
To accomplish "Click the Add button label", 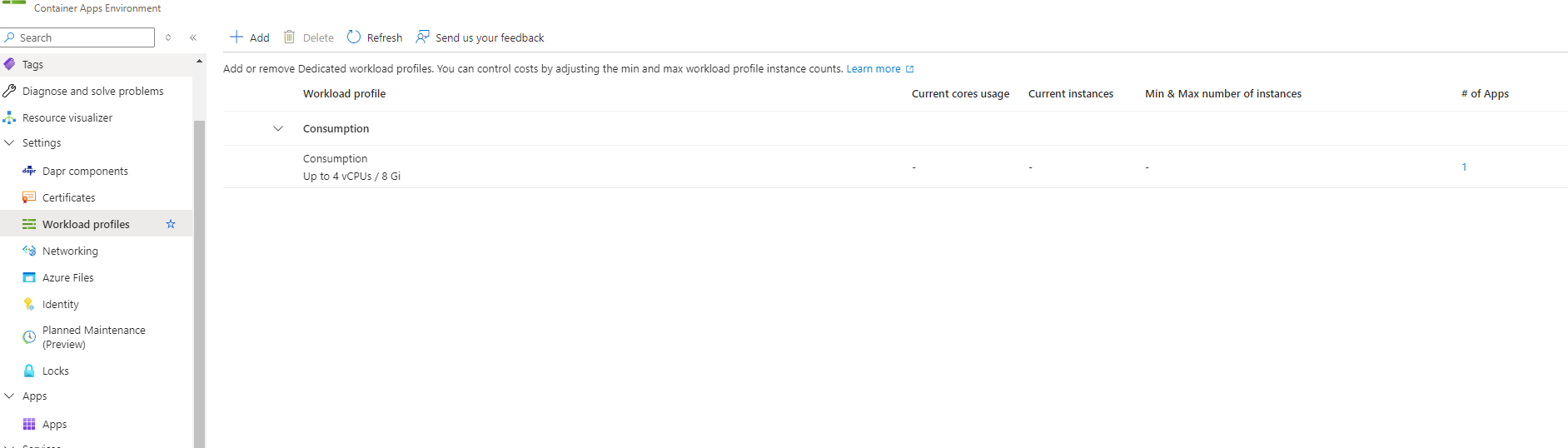I will point(260,37).
